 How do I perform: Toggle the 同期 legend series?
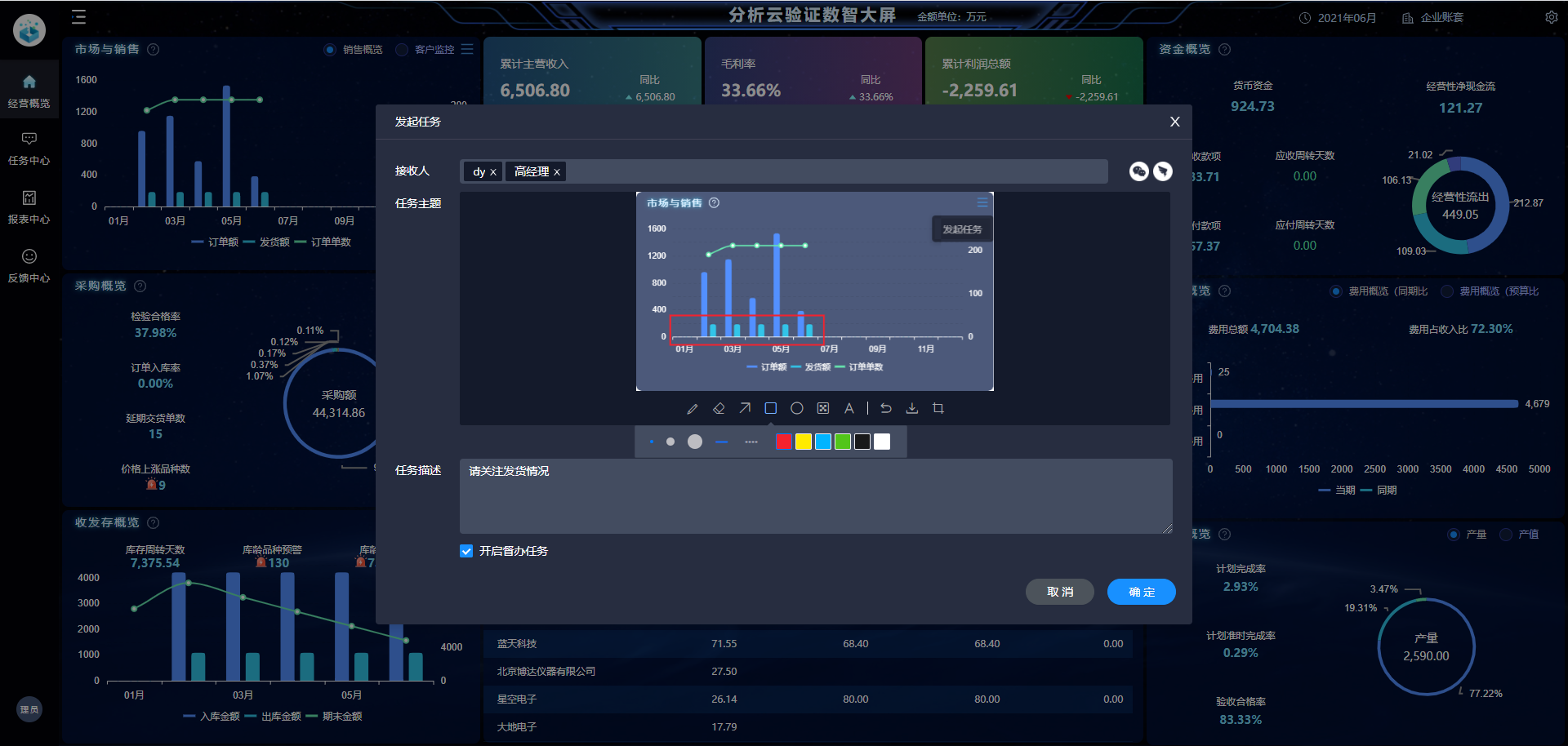(x=1379, y=491)
